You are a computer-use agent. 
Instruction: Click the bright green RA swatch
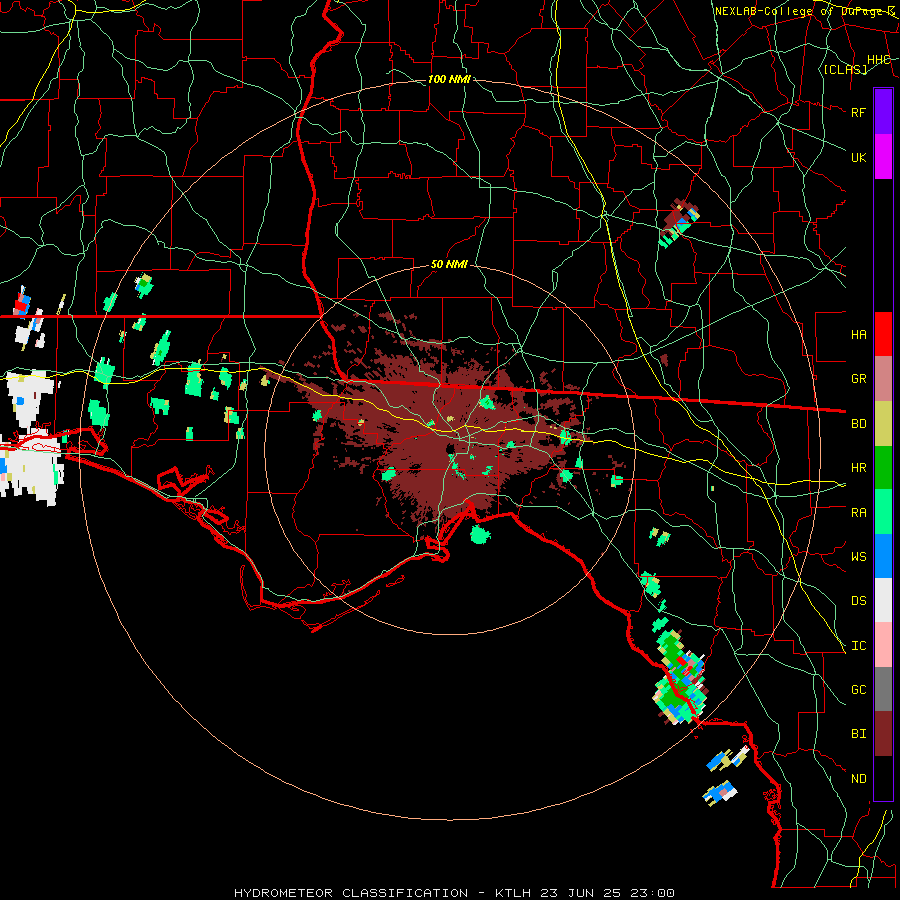(x=883, y=512)
